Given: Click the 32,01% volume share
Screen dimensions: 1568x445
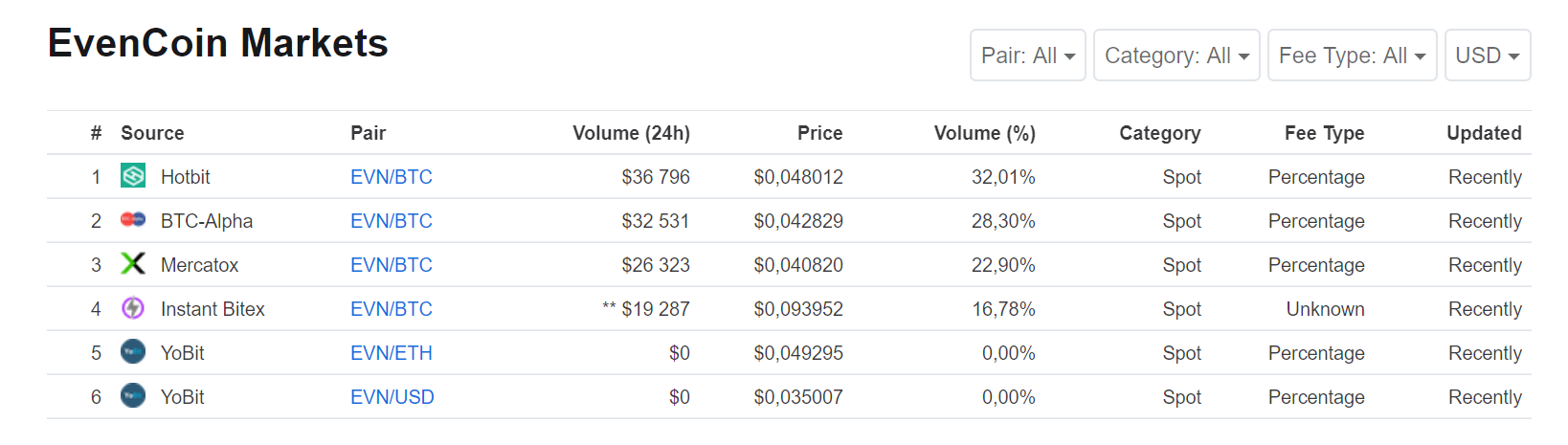Looking at the screenshot, I should click(1003, 177).
